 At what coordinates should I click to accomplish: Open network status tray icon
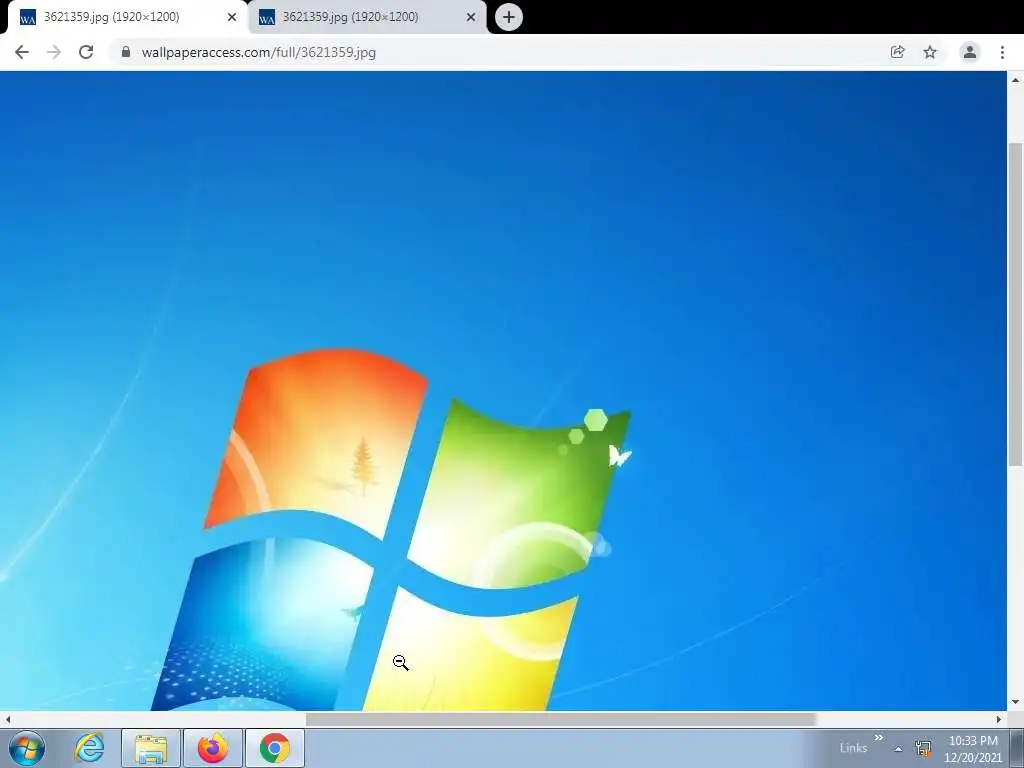[x=923, y=748]
